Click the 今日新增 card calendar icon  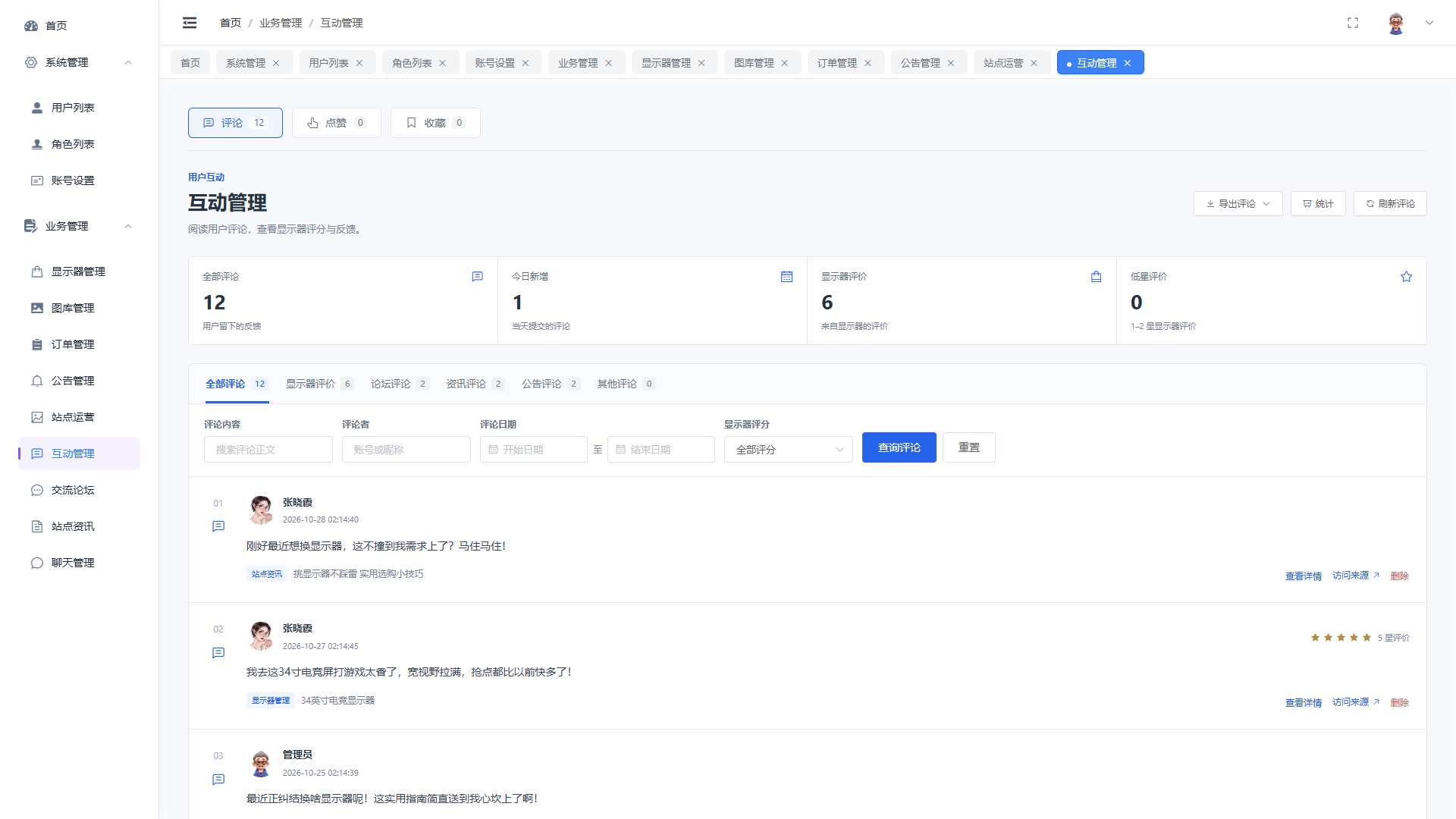point(787,277)
